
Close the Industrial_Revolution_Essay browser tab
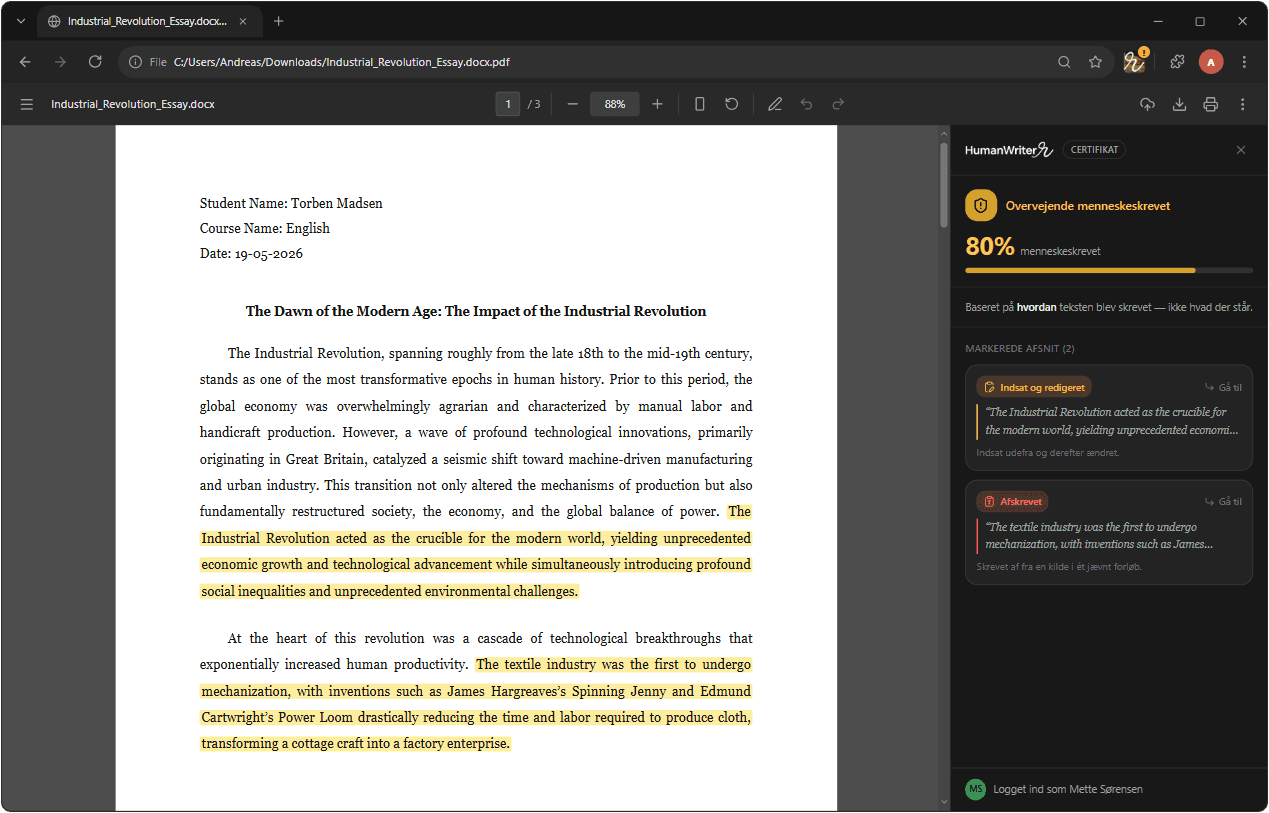(x=243, y=21)
